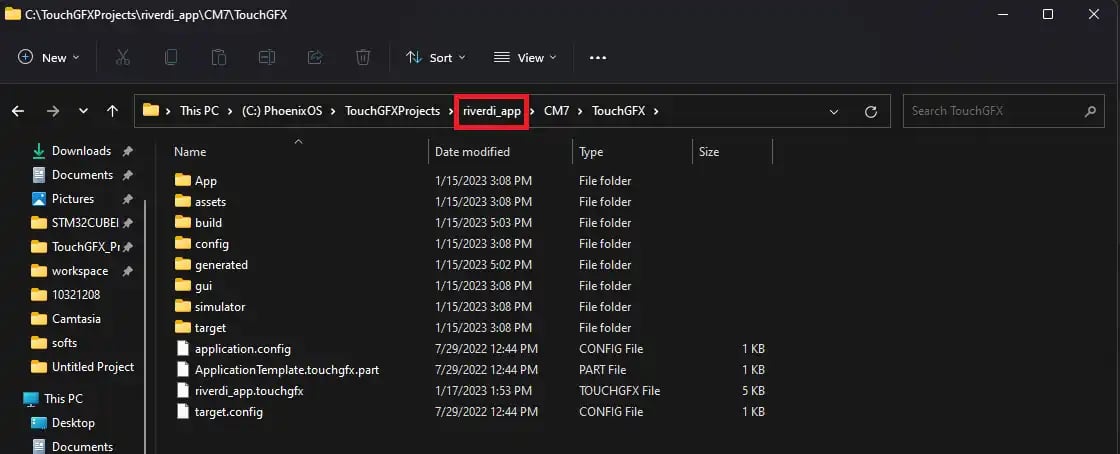Go up one folder level arrow
The width and height of the screenshot is (1120, 454).
pos(112,111)
